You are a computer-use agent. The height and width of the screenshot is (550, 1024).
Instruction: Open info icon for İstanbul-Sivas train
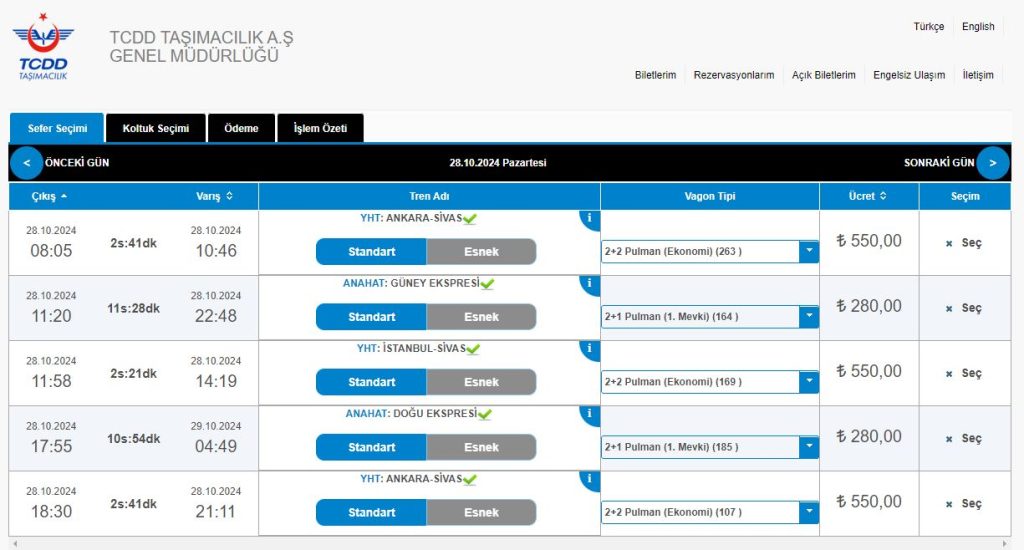(590, 349)
